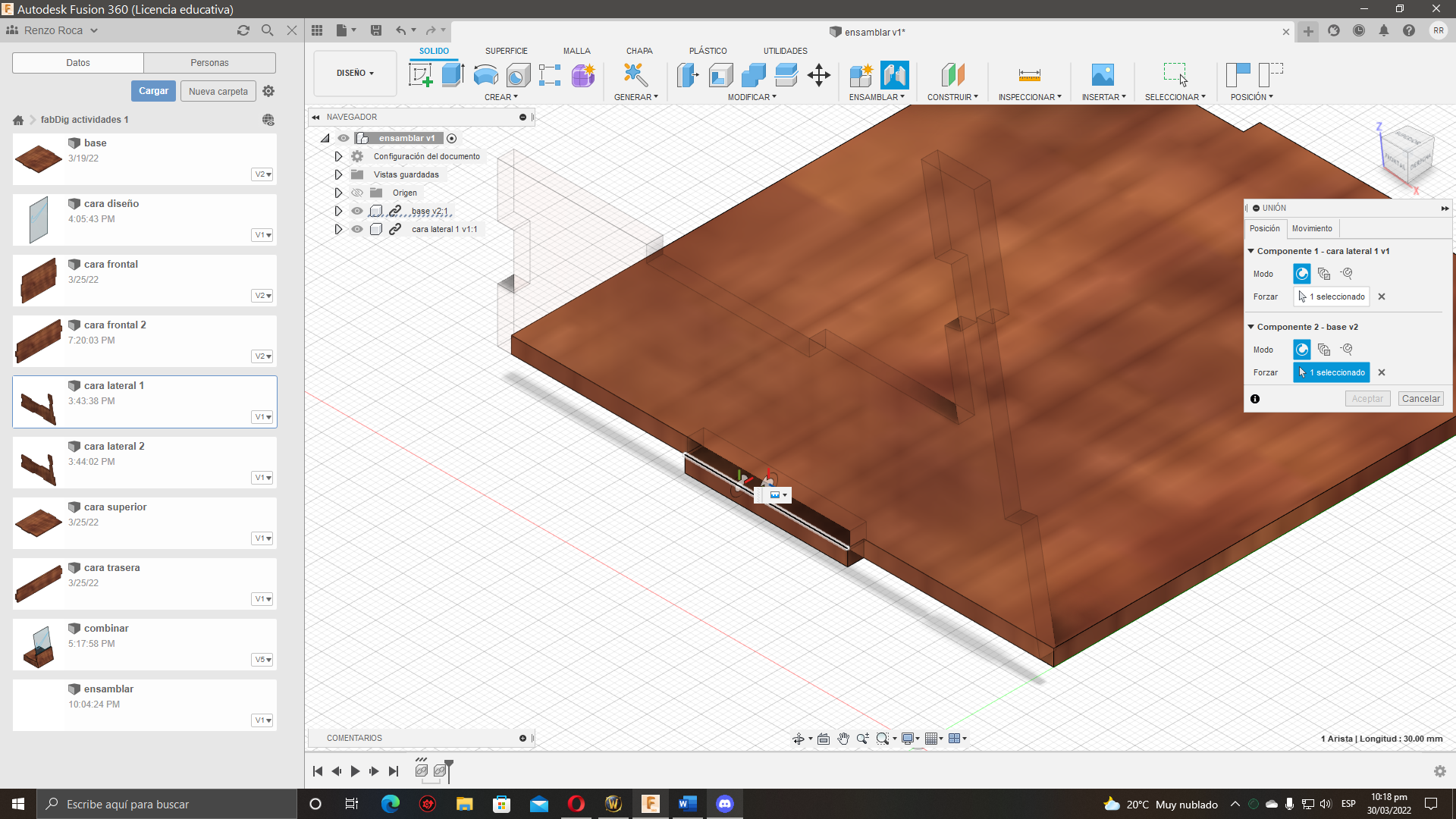Screen dimensions: 1456x819
Task: Open the Diseño workspace dropdown
Action: click(354, 74)
